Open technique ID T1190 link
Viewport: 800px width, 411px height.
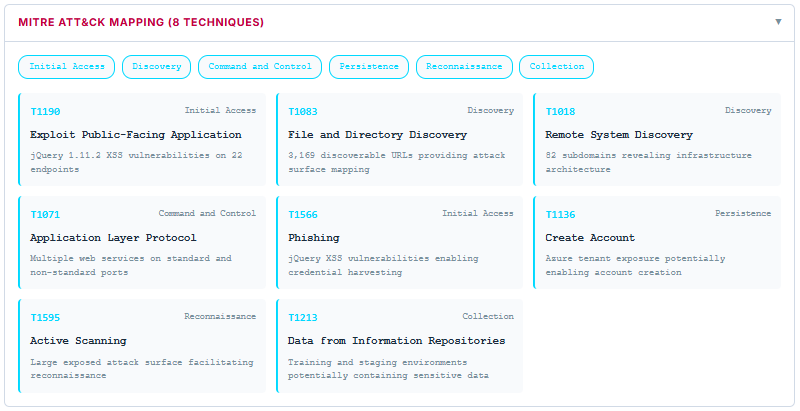click(x=45, y=112)
